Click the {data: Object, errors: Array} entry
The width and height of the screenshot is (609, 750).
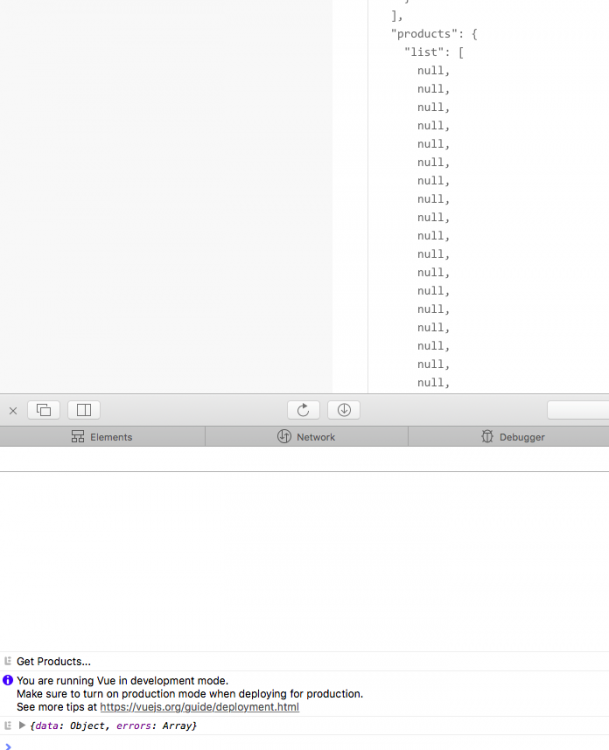point(113,726)
